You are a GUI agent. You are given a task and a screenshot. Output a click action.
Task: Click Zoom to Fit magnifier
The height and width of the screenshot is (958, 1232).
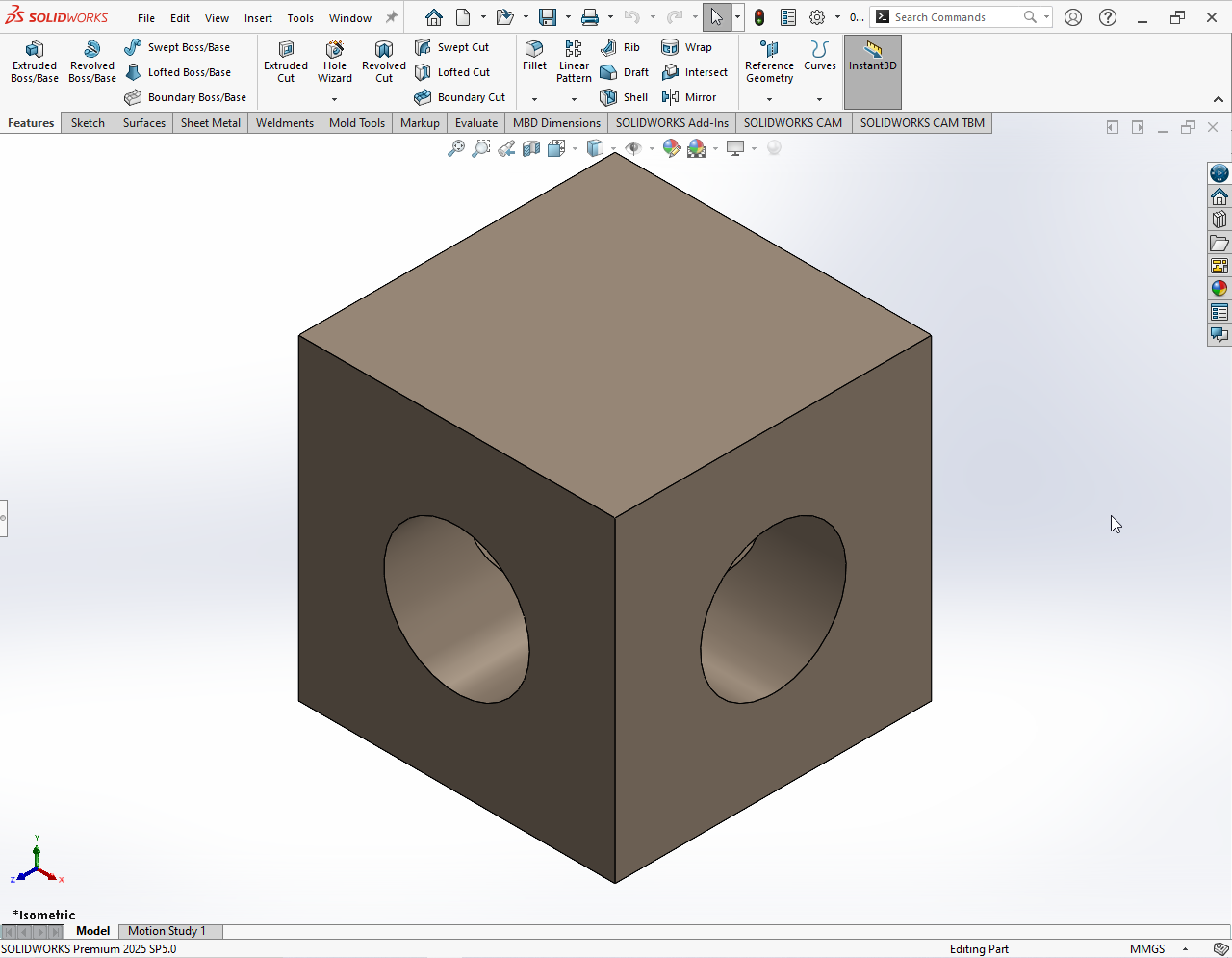pos(456,148)
